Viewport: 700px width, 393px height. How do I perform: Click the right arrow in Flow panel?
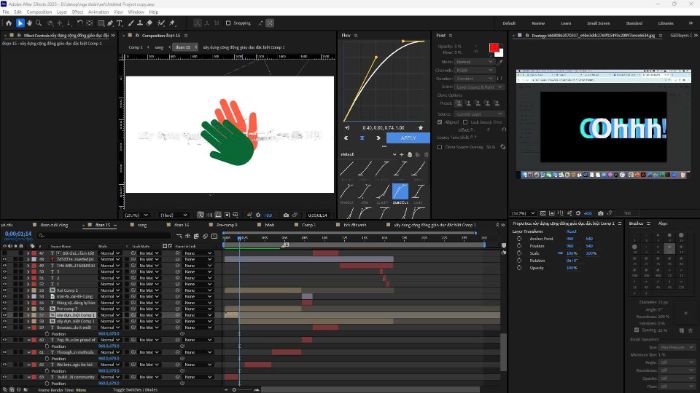[x=379, y=138]
